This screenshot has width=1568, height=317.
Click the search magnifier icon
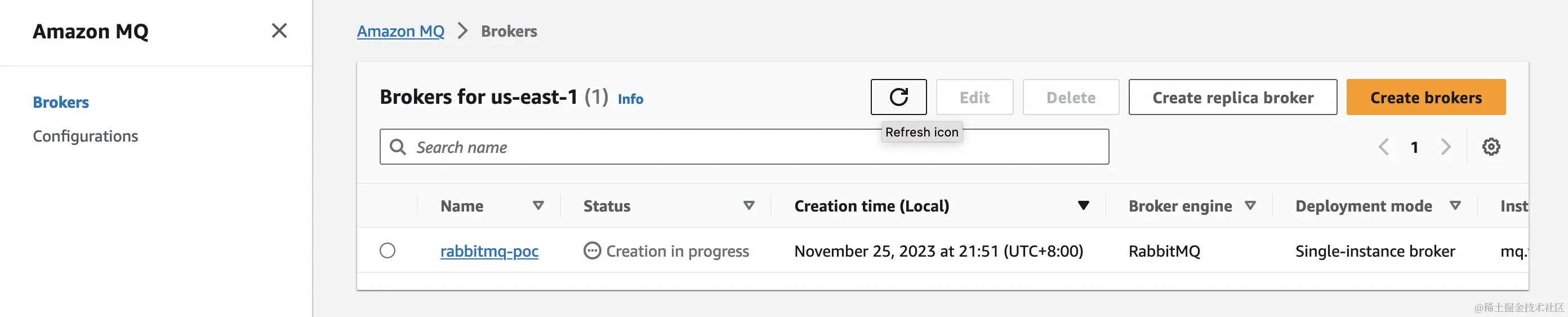pyautogui.click(x=398, y=147)
